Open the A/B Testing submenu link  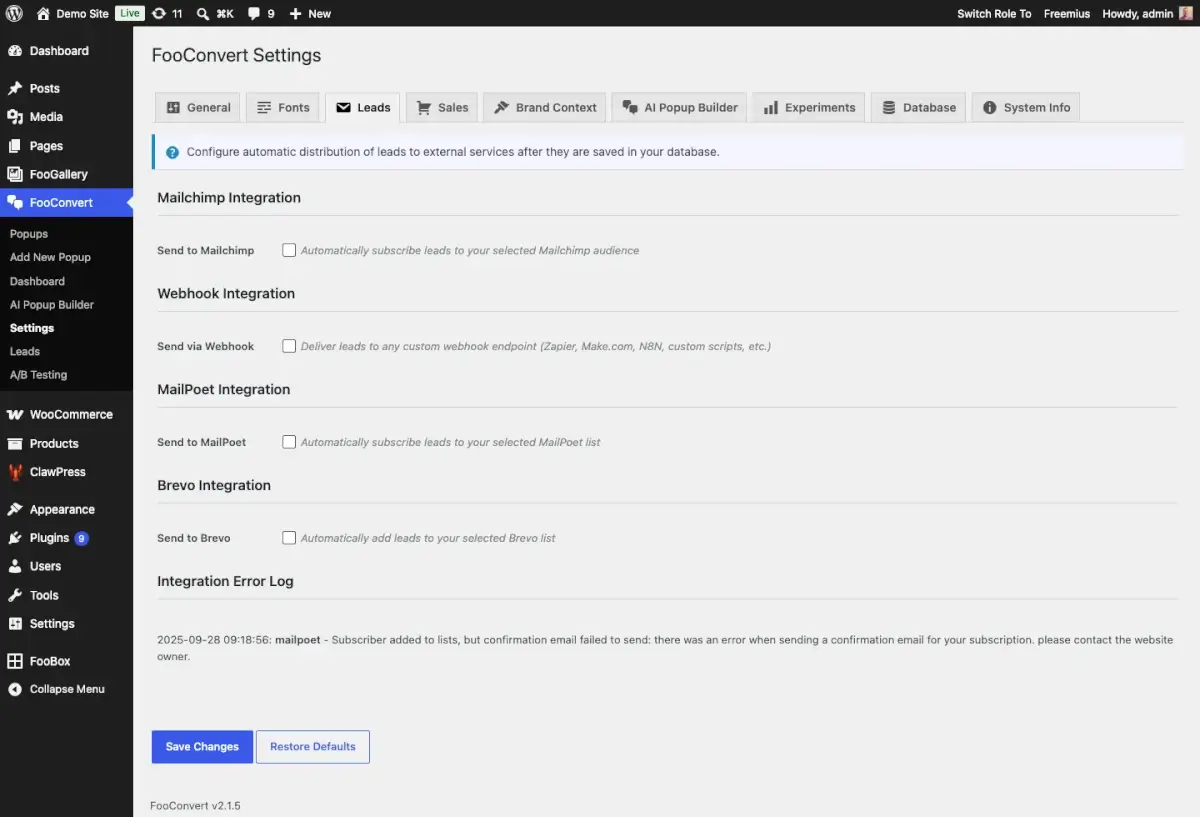click(x=39, y=374)
